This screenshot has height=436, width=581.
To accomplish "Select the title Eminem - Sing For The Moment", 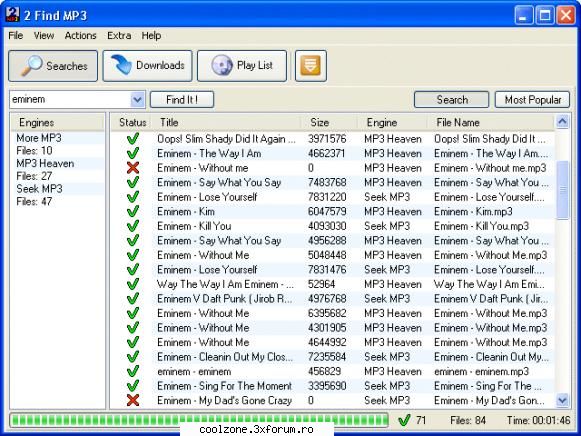I will [225, 386].
